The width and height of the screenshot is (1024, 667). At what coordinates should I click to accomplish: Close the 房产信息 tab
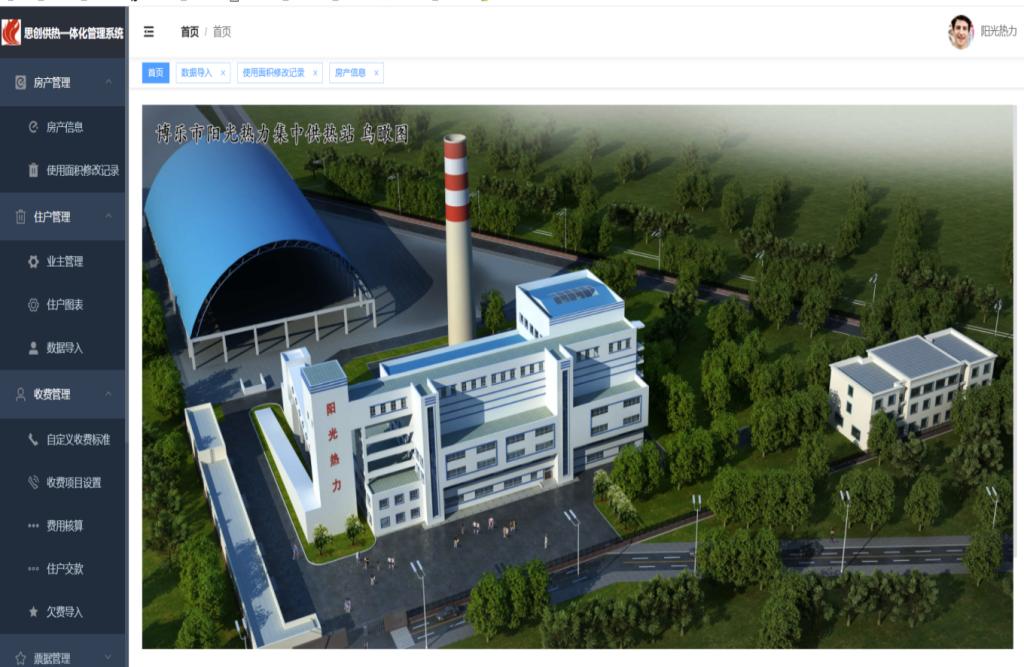coord(376,73)
